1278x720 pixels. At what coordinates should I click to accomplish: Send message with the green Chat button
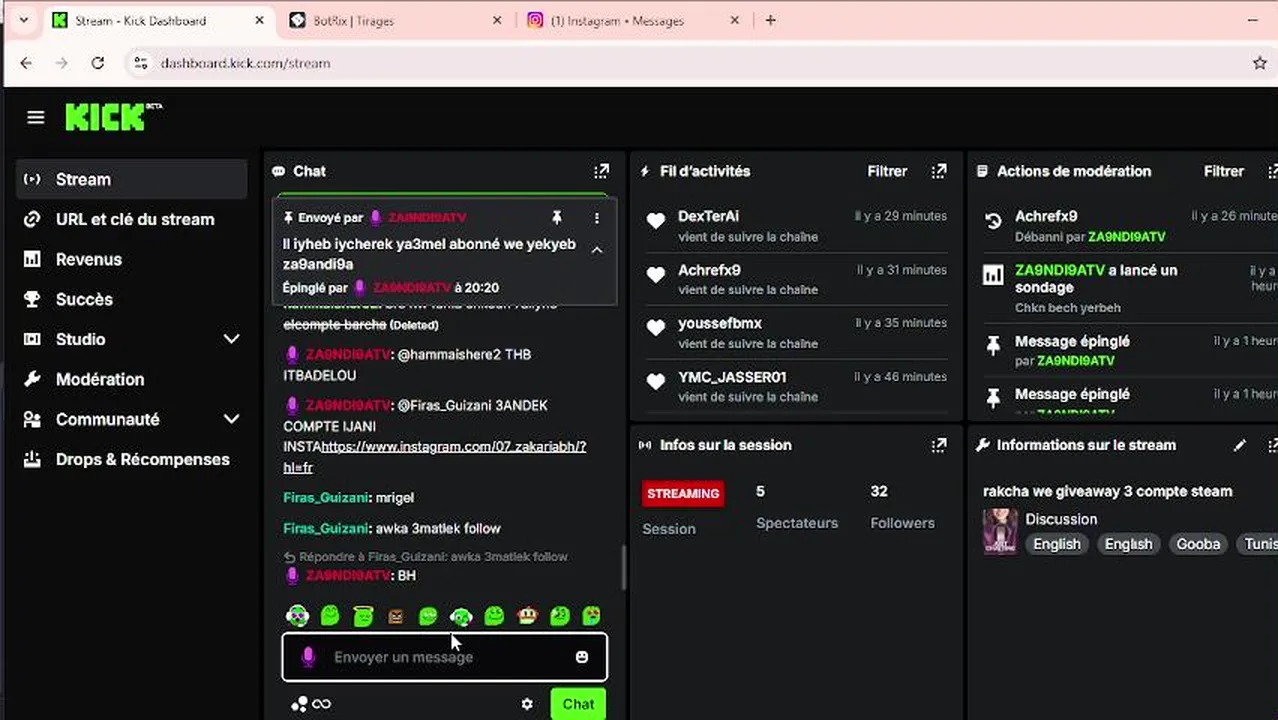pyautogui.click(x=578, y=704)
